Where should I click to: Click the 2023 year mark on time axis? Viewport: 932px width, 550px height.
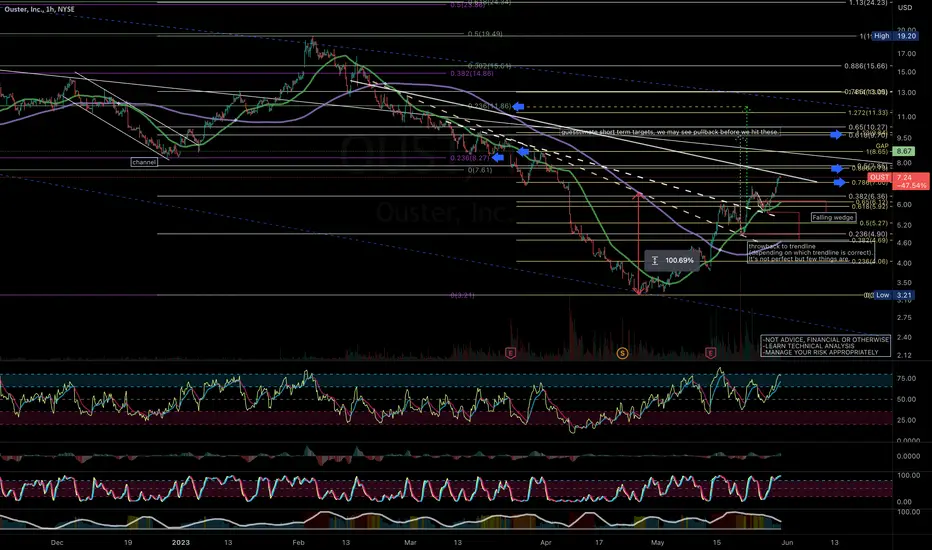(x=181, y=542)
